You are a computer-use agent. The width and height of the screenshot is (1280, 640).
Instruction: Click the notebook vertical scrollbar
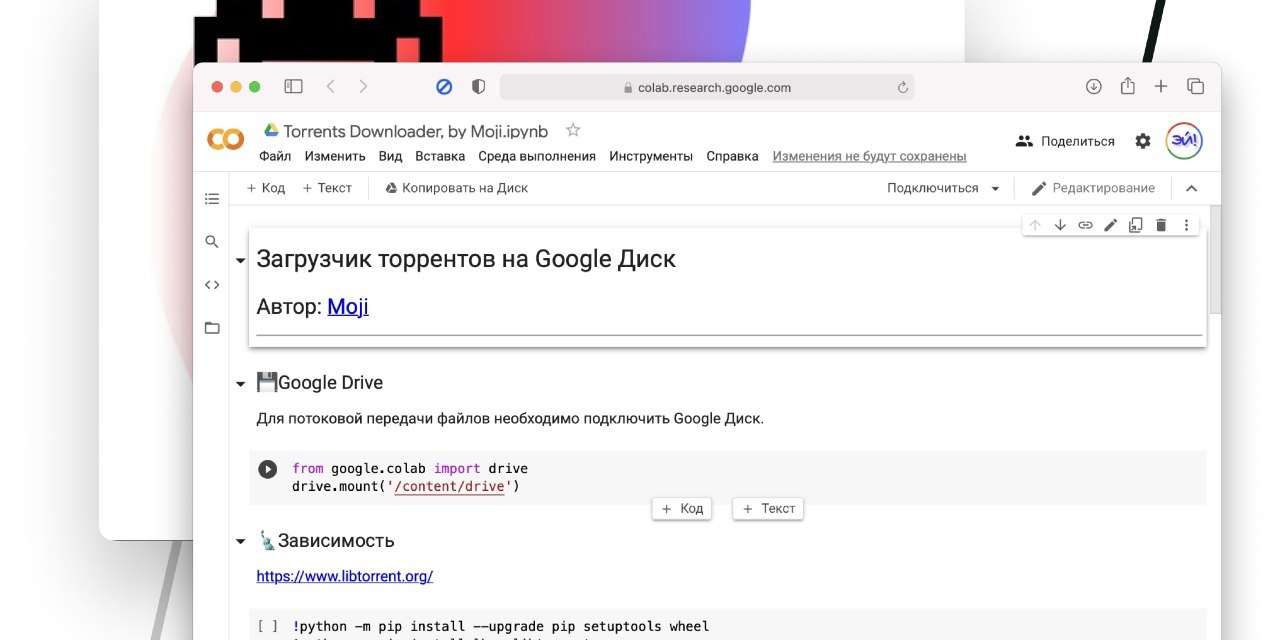click(x=1215, y=260)
